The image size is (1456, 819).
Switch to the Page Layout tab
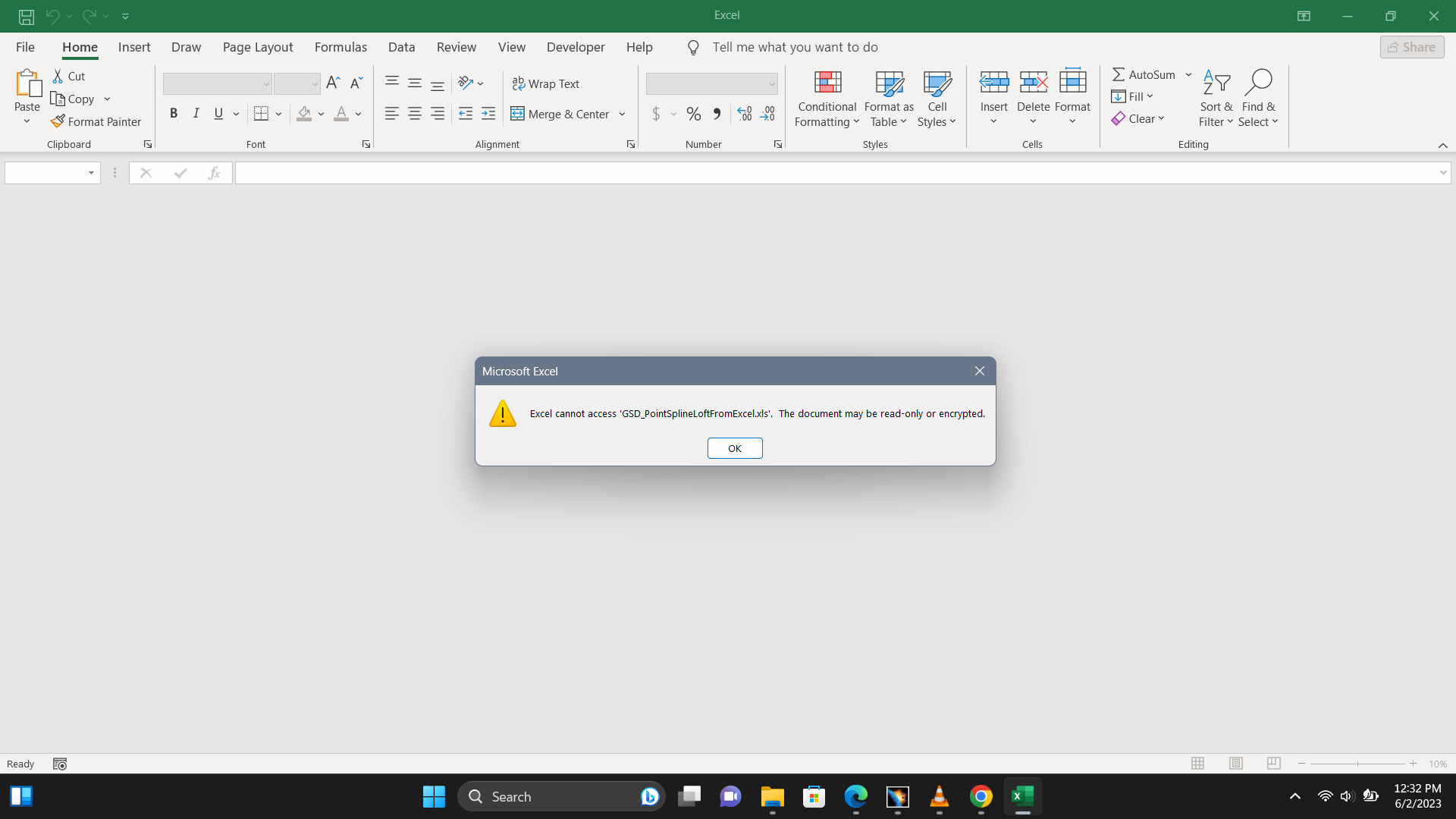tap(257, 47)
